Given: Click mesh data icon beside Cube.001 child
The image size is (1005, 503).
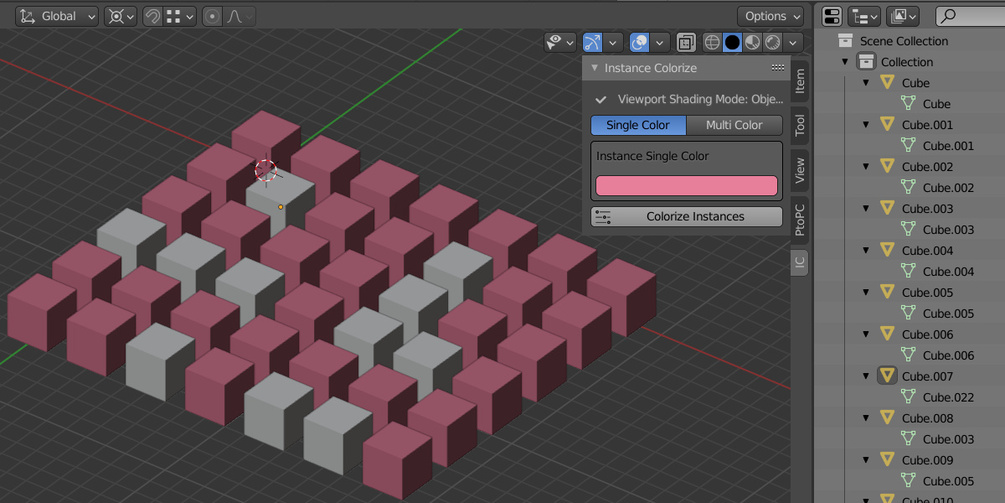Looking at the screenshot, I should click(908, 145).
